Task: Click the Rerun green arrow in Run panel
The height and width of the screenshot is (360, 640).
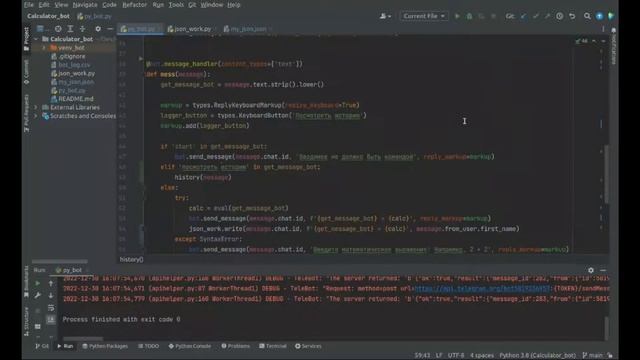Action: 38,283
